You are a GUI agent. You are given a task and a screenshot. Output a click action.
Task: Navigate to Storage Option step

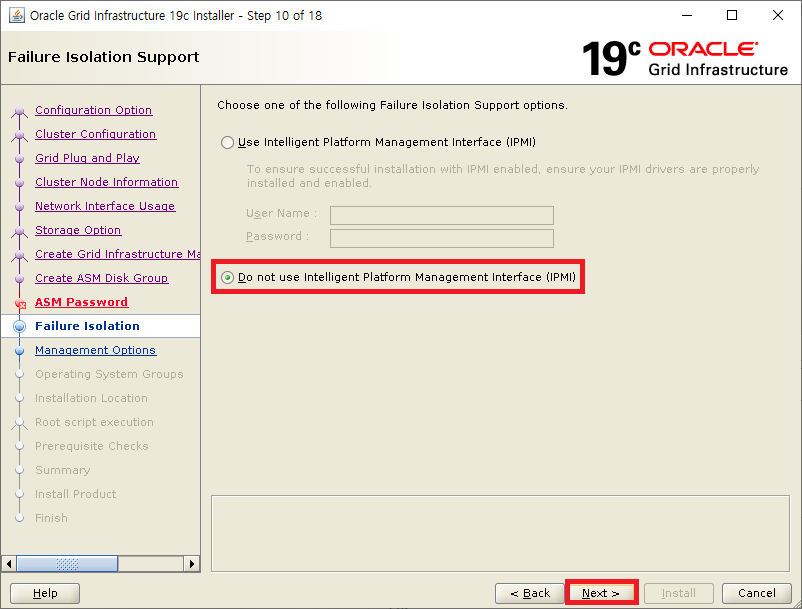tap(78, 230)
